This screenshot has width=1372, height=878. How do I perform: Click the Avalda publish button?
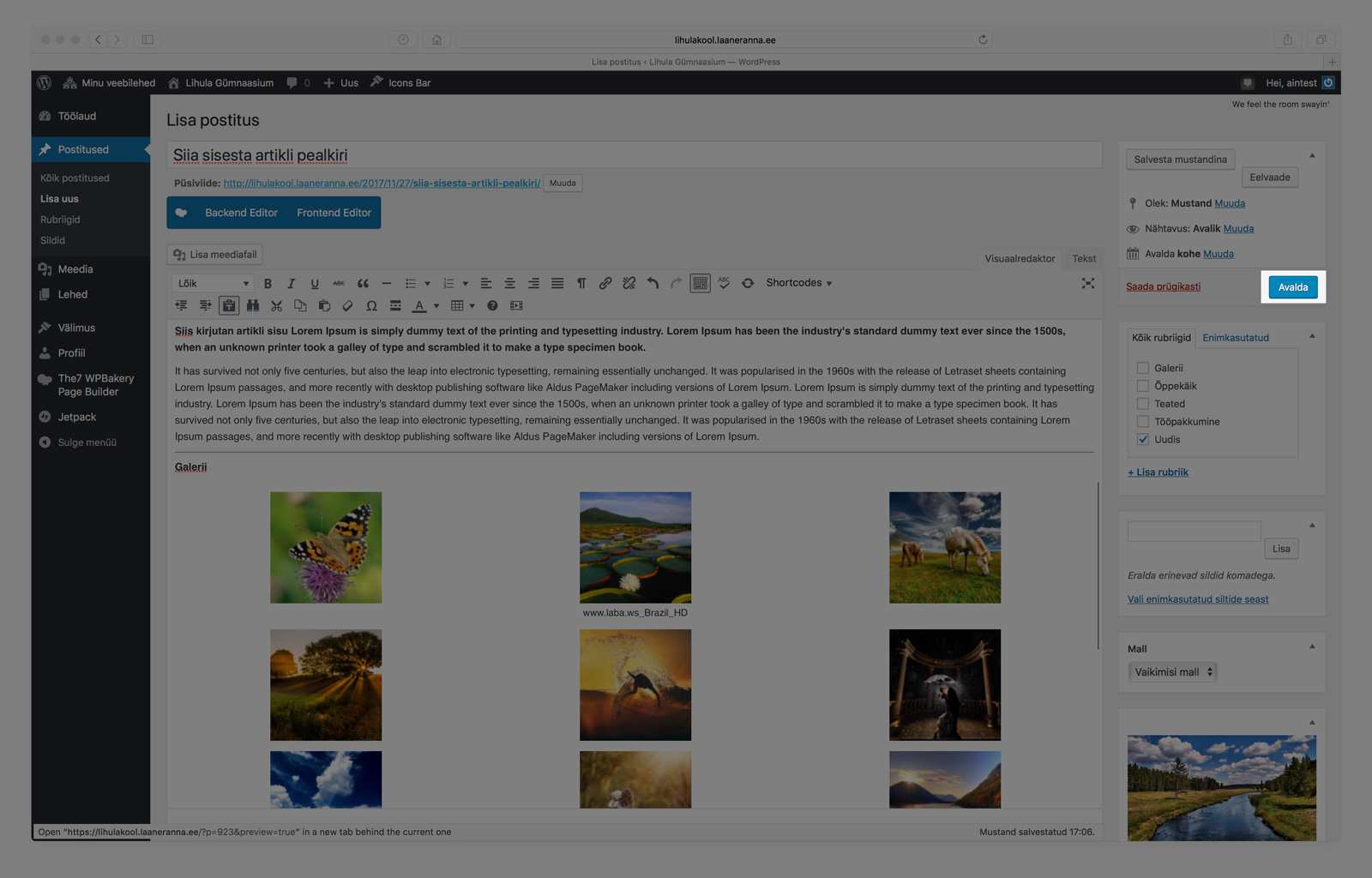coord(1292,287)
